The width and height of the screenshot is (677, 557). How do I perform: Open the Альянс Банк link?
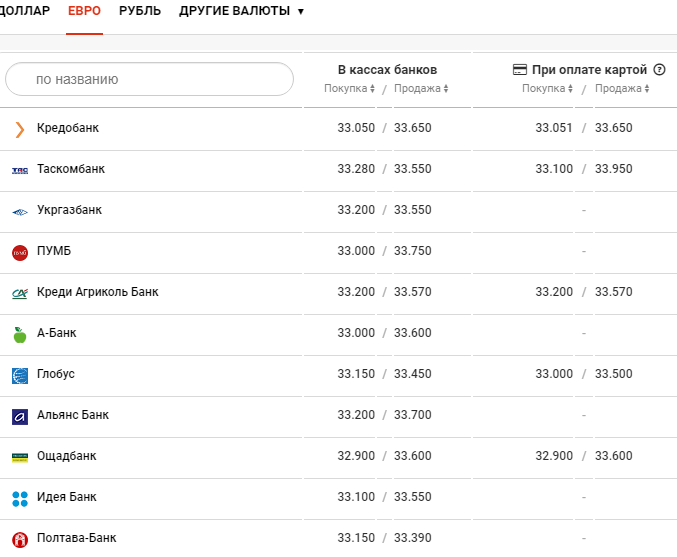pyautogui.click(x=72, y=415)
